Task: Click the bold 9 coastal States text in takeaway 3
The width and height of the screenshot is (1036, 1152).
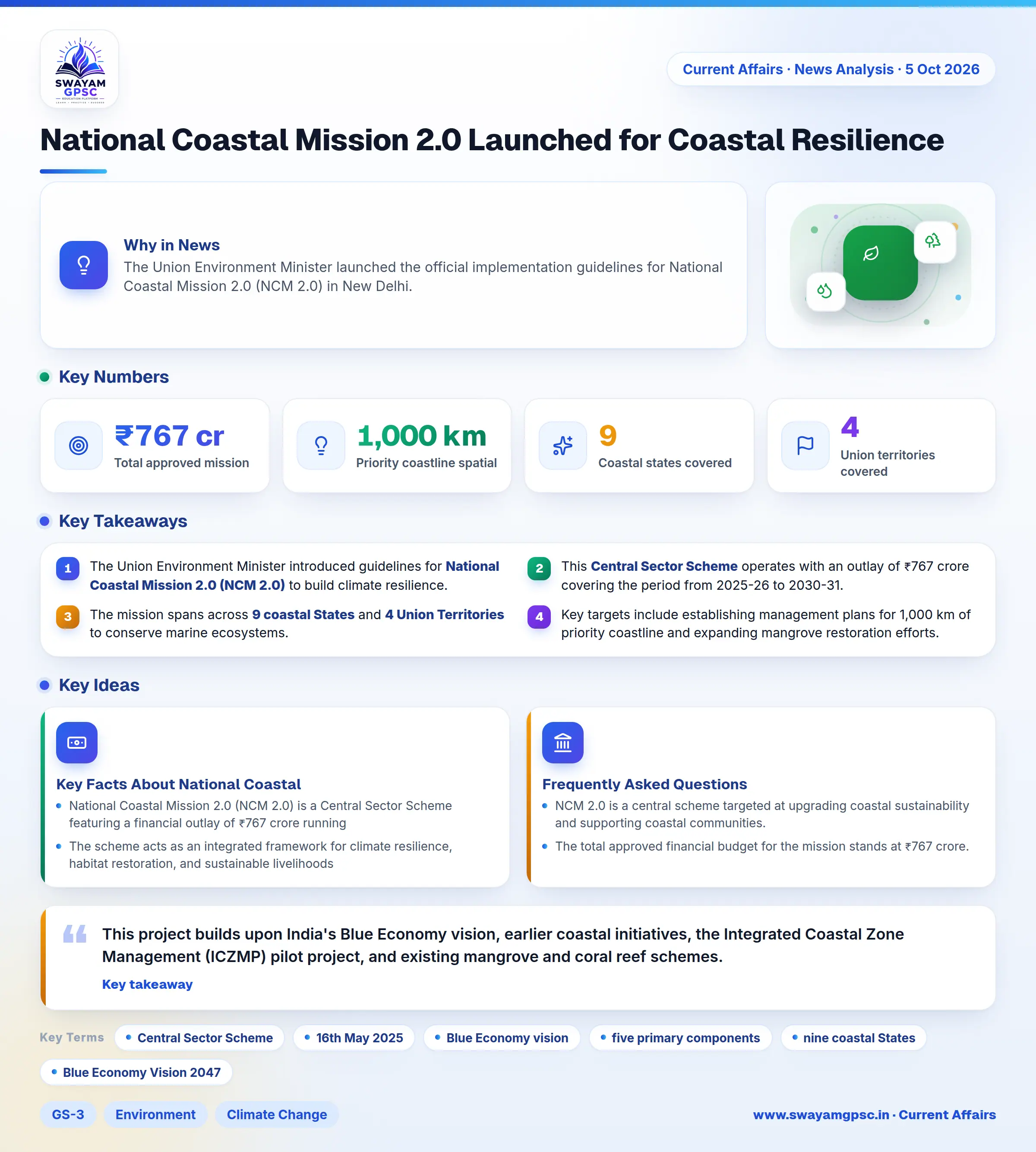Action: click(x=303, y=614)
